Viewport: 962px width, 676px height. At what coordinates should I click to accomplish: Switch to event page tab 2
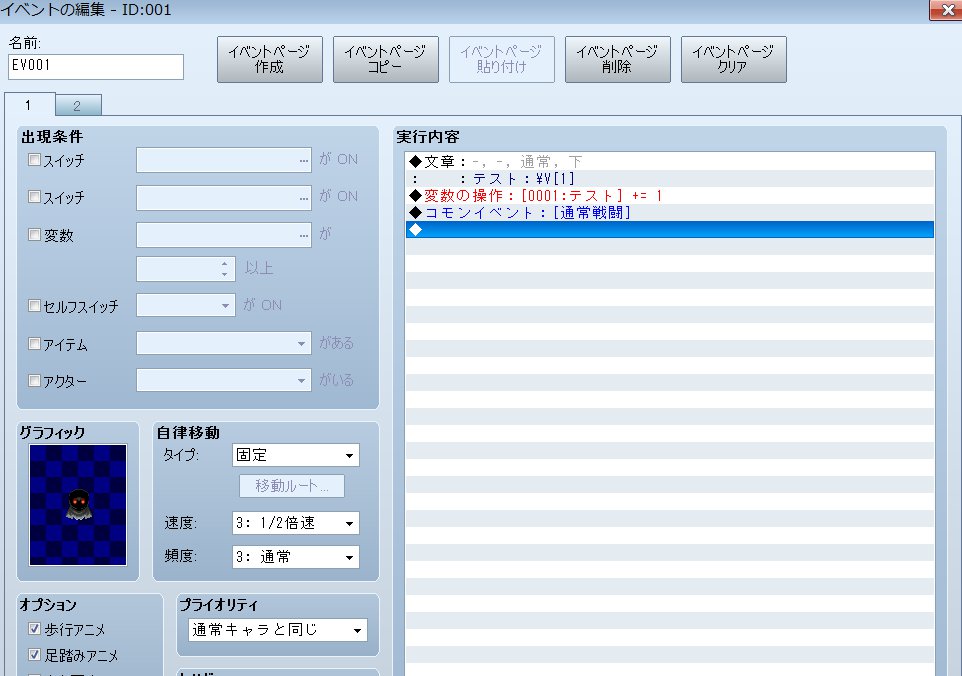[77, 105]
